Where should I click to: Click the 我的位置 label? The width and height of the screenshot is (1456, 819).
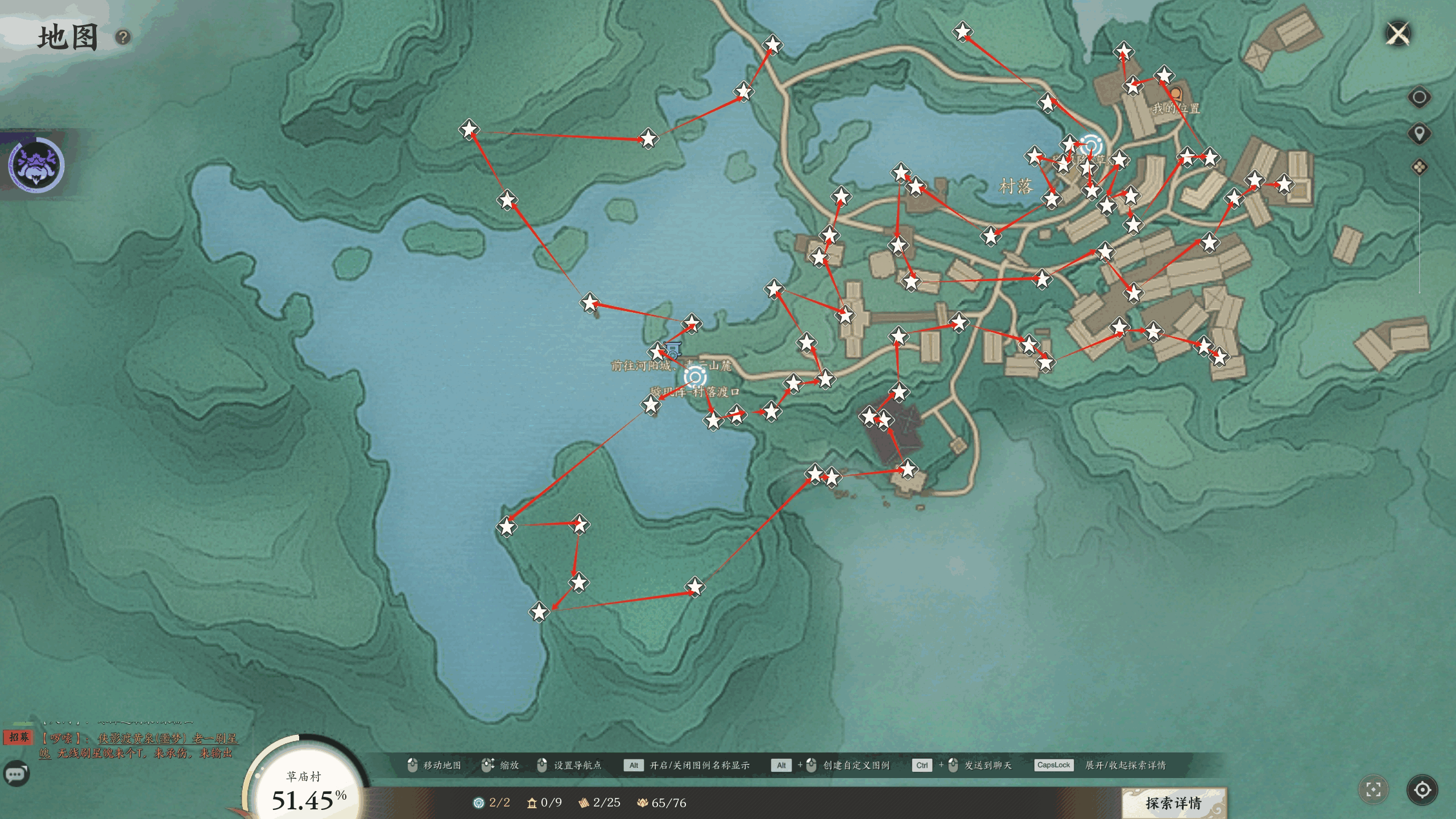pyautogui.click(x=1176, y=108)
